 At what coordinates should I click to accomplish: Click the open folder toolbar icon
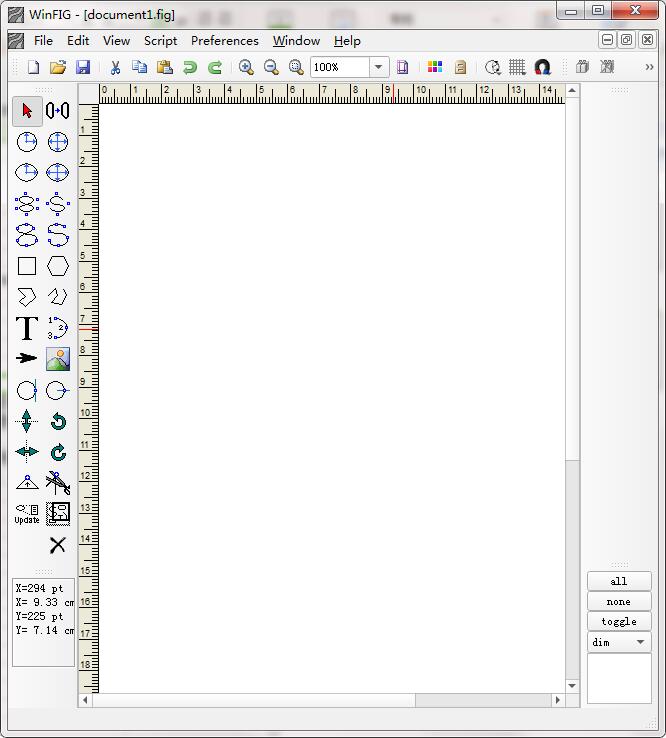click(58, 67)
